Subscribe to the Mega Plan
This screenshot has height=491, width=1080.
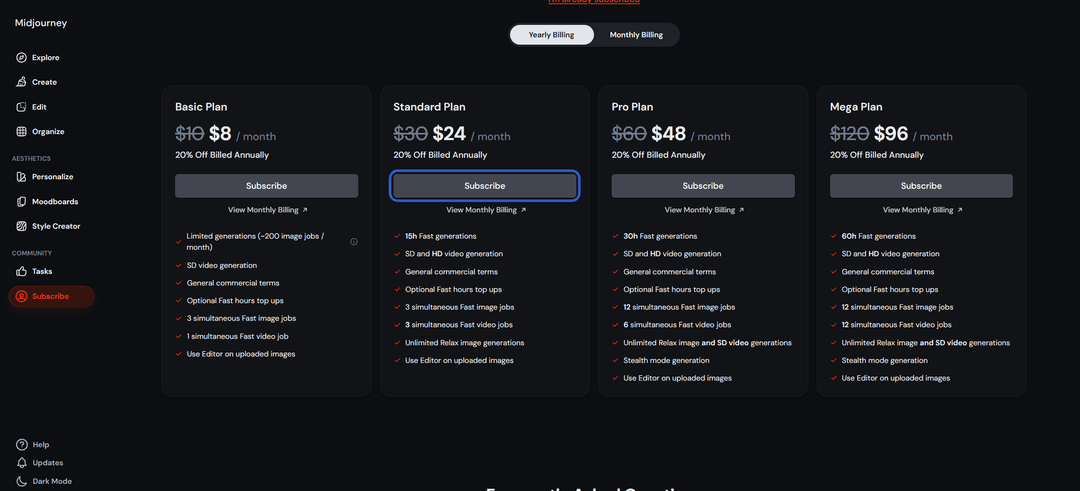pyautogui.click(x=922, y=186)
